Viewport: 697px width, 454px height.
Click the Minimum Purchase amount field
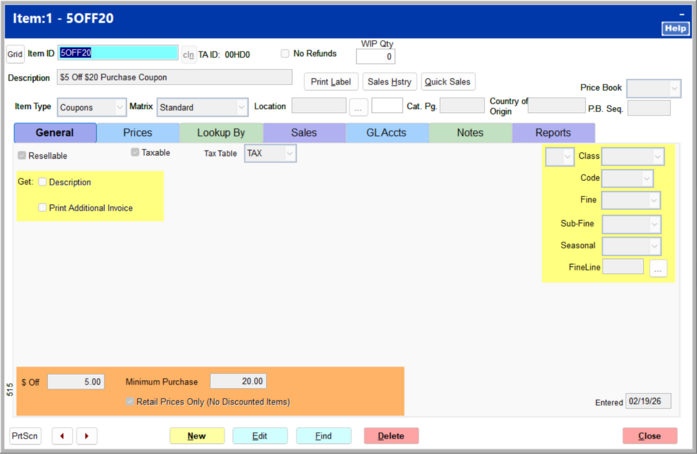(x=237, y=381)
